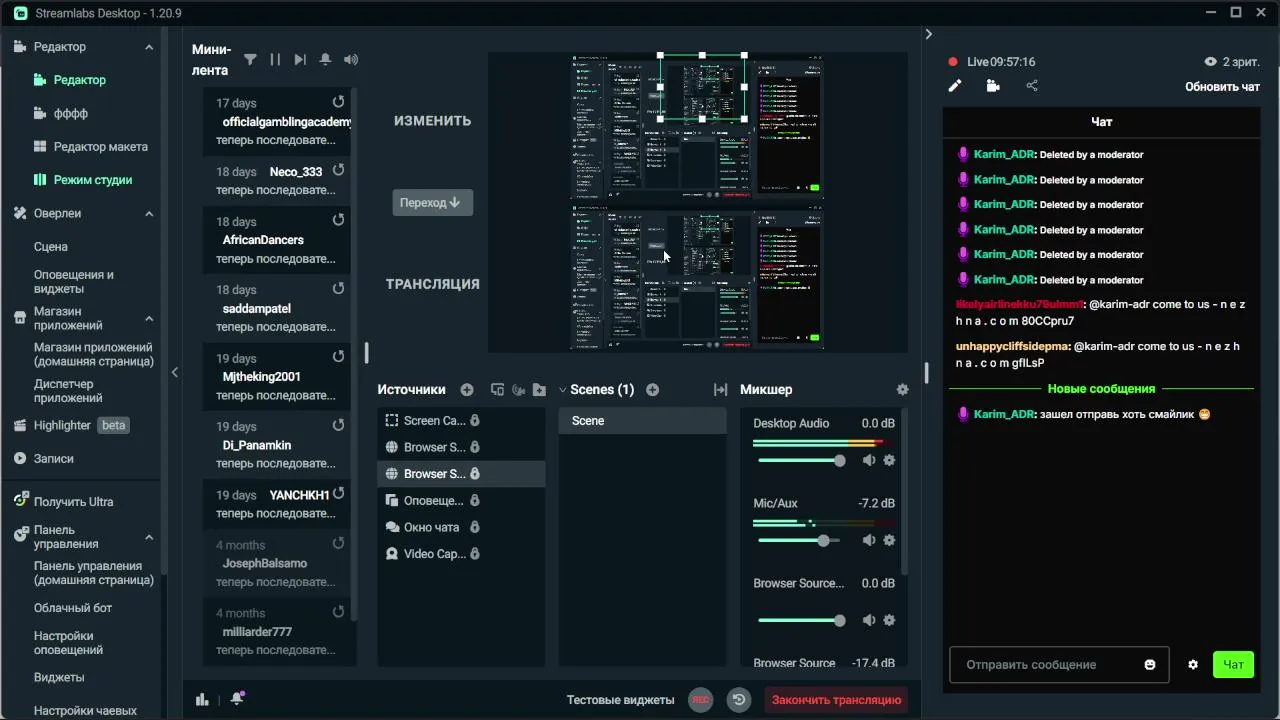
Task: Pause the mini-feed alert queue
Action: (x=275, y=60)
